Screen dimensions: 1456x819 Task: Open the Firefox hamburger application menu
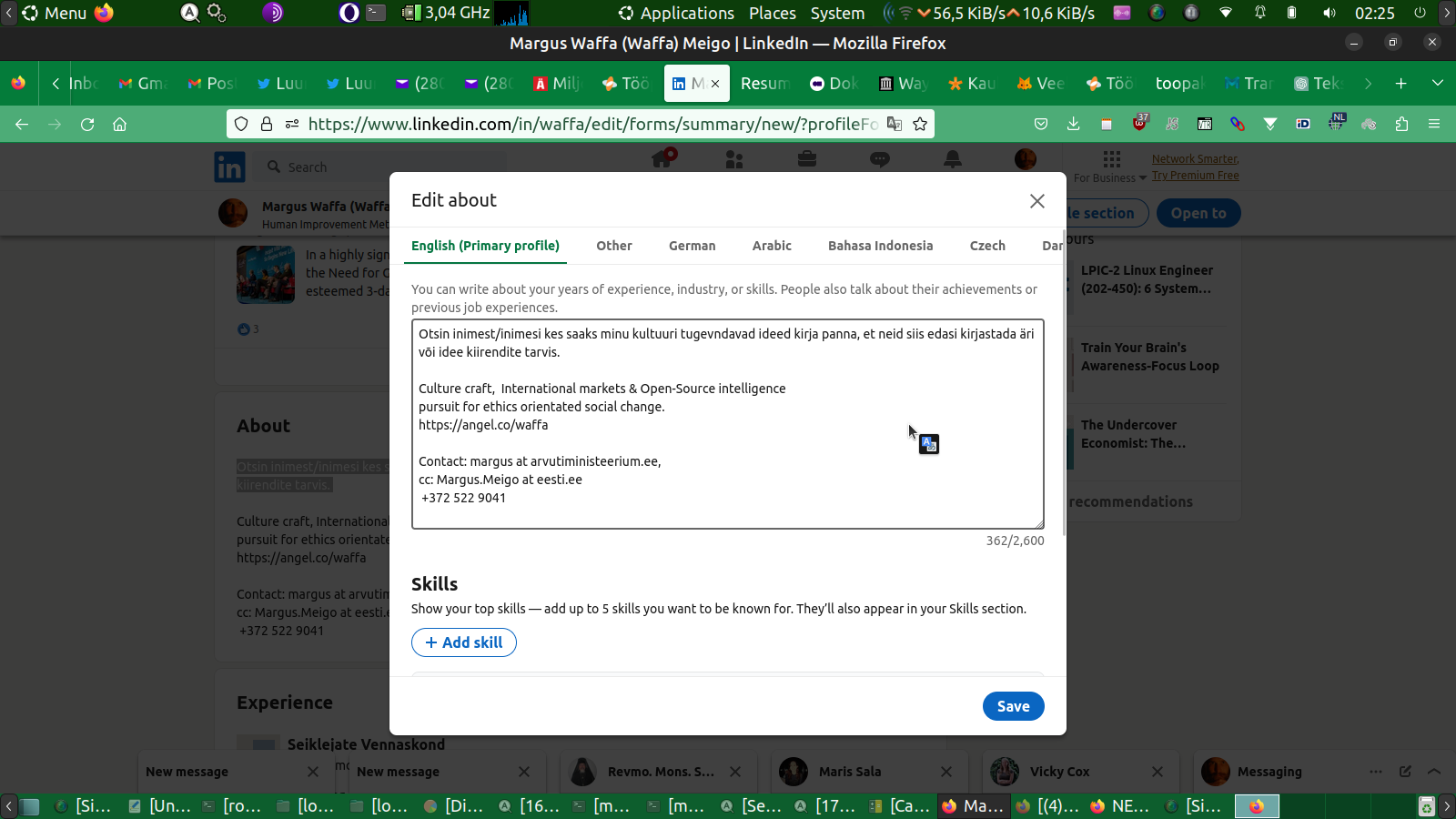point(1434,125)
